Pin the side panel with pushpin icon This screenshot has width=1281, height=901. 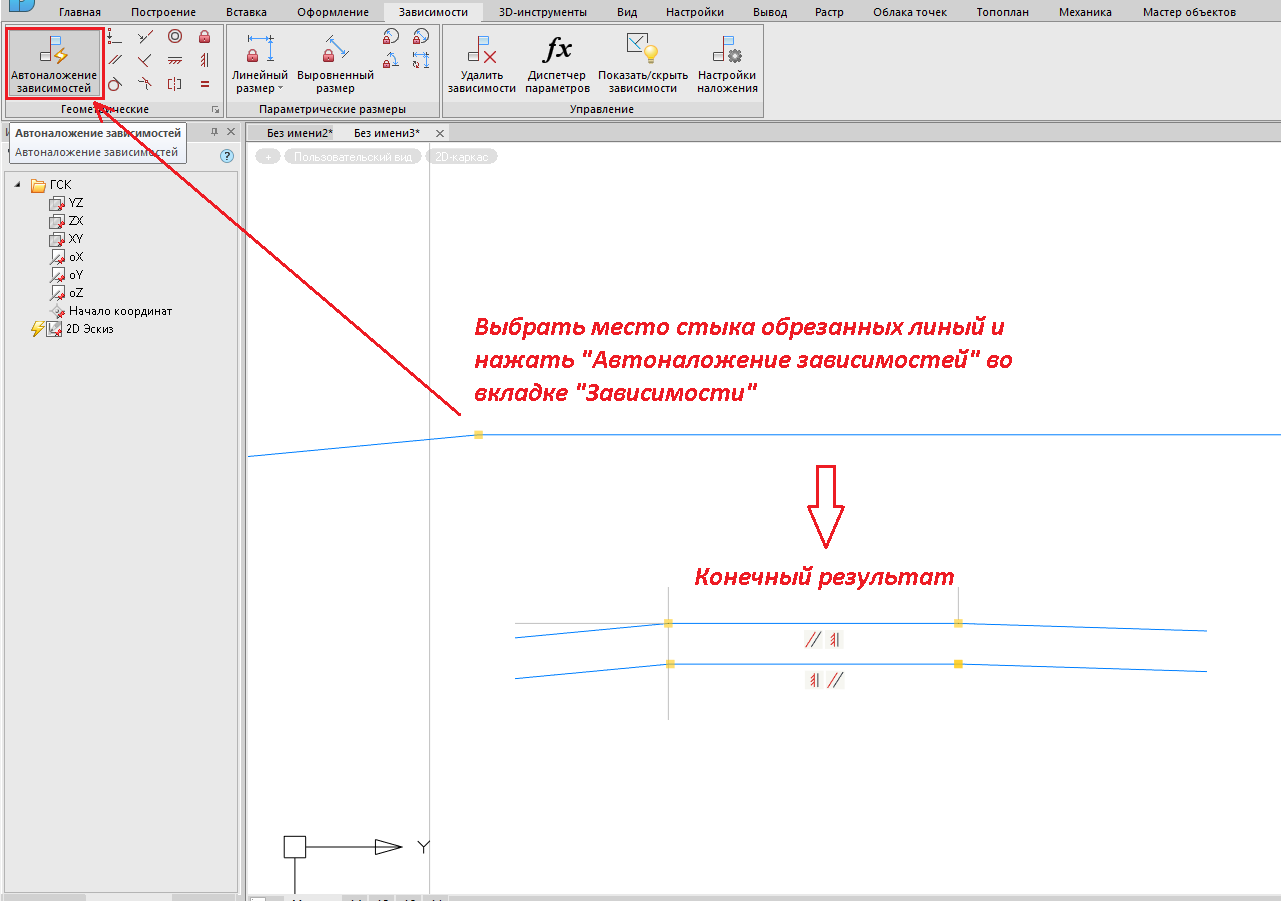(214, 132)
